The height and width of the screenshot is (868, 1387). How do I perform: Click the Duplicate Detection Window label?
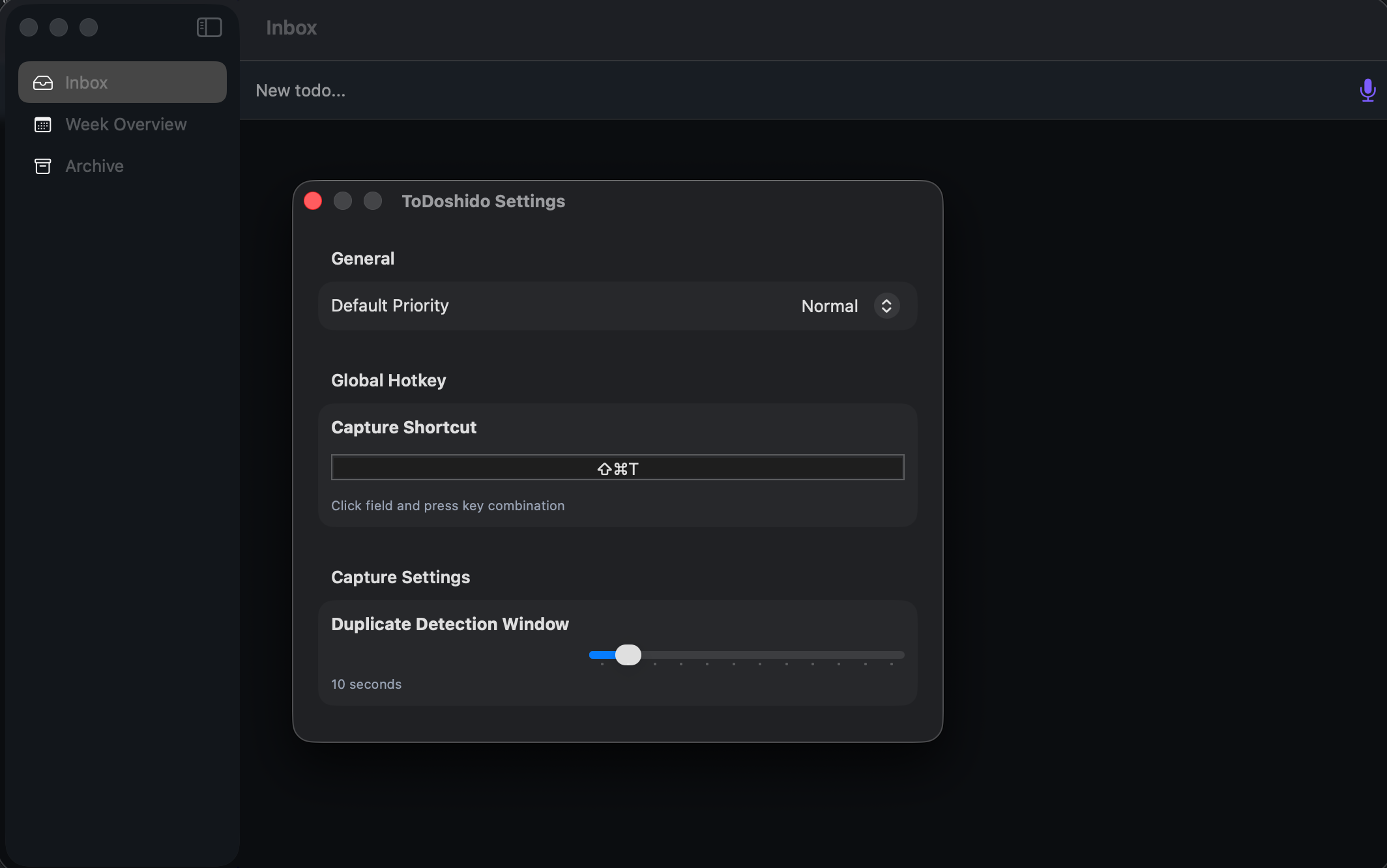coord(450,624)
